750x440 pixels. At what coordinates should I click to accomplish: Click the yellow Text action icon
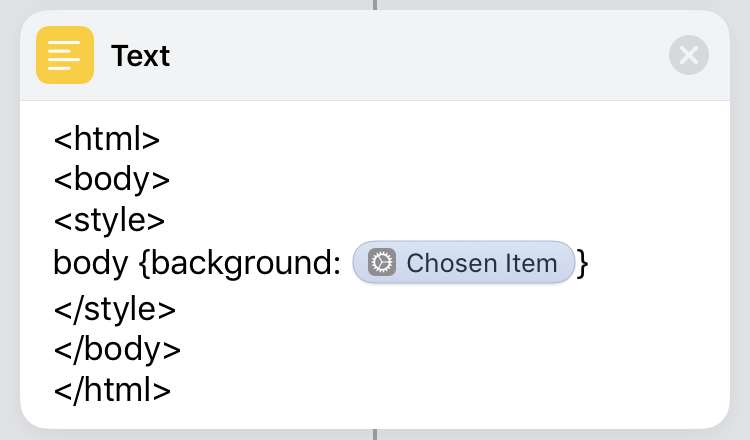point(65,55)
